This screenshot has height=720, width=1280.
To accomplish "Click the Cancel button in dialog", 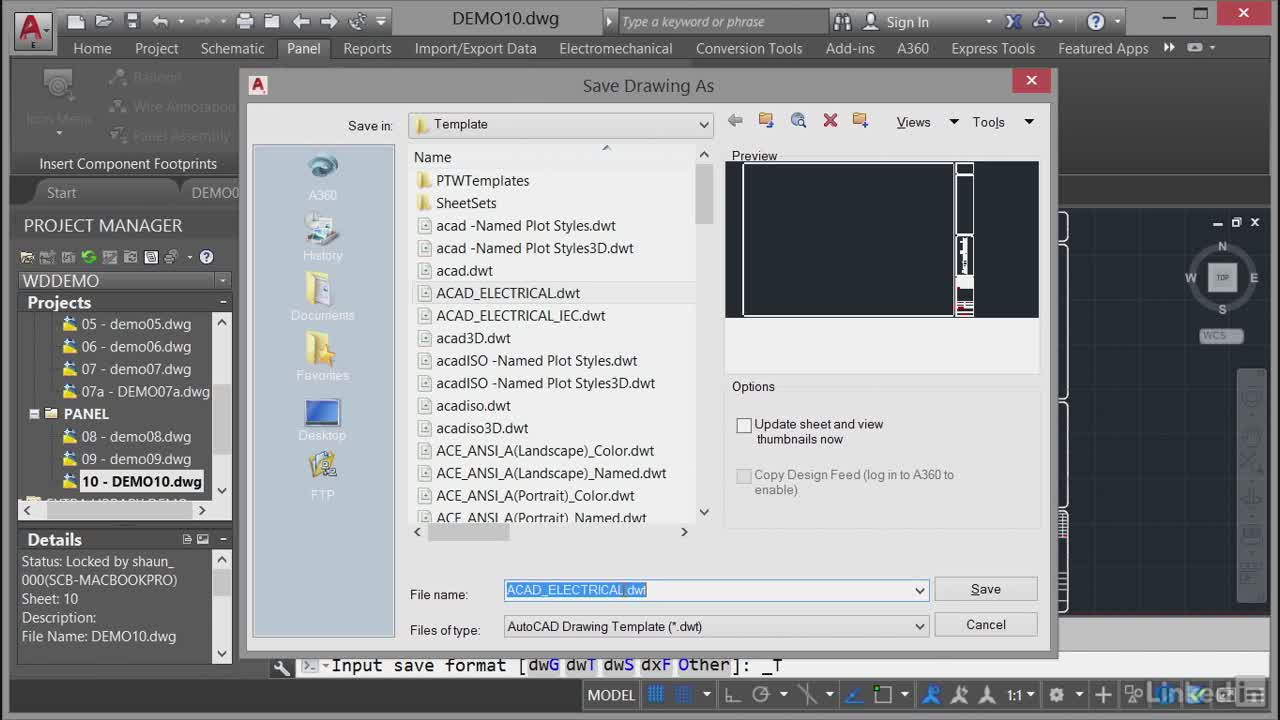I will pyautogui.click(x=985, y=625).
